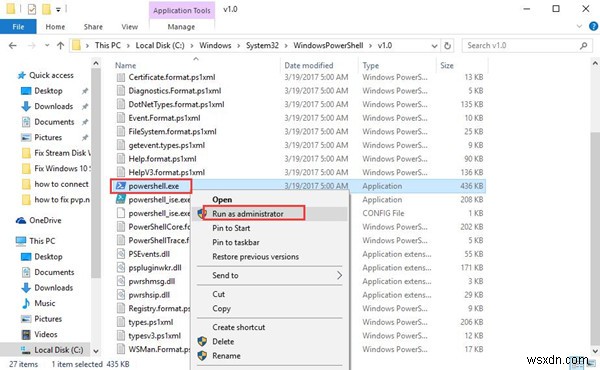Choose Copy from the context menu
The image size is (600, 370).
[x=270, y=308]
